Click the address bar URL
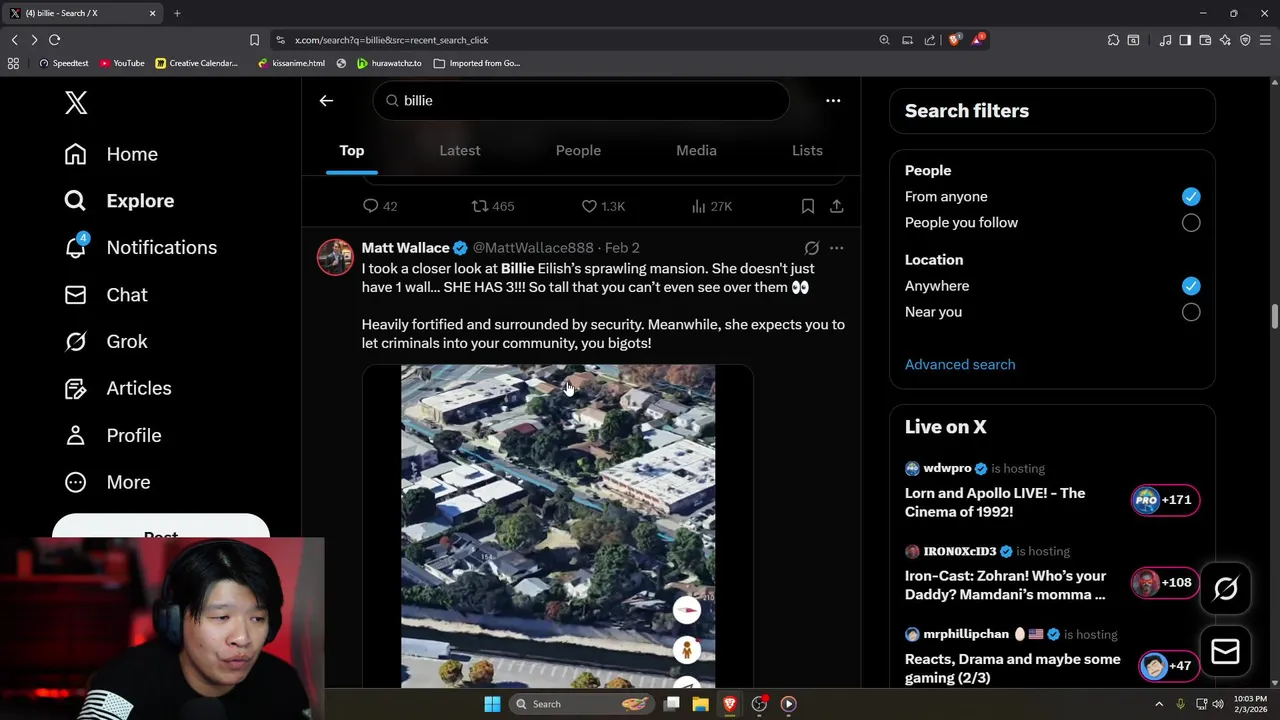This screenshot has height=720, width=1280. [391, 40]
